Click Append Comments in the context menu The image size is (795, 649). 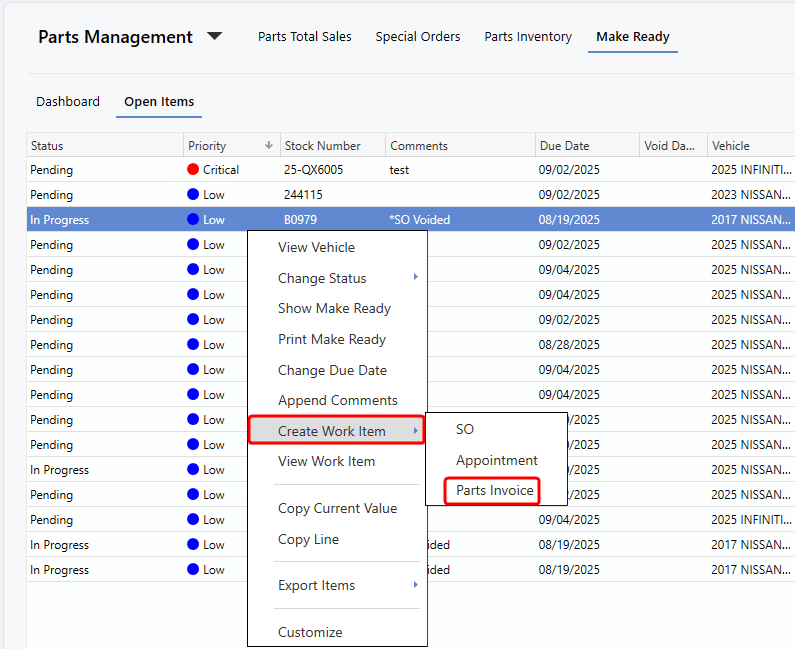coord(337,400)
